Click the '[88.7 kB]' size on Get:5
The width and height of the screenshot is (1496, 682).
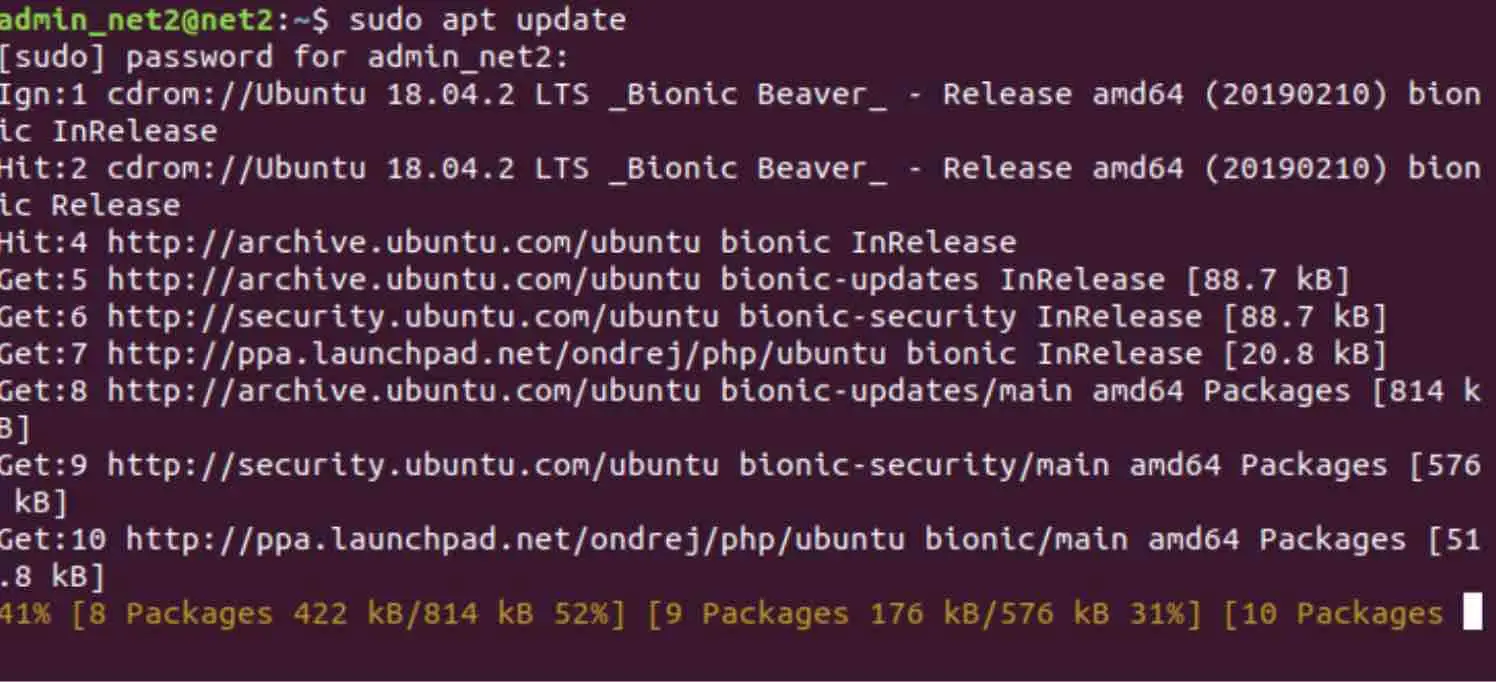click(1267, 279)
